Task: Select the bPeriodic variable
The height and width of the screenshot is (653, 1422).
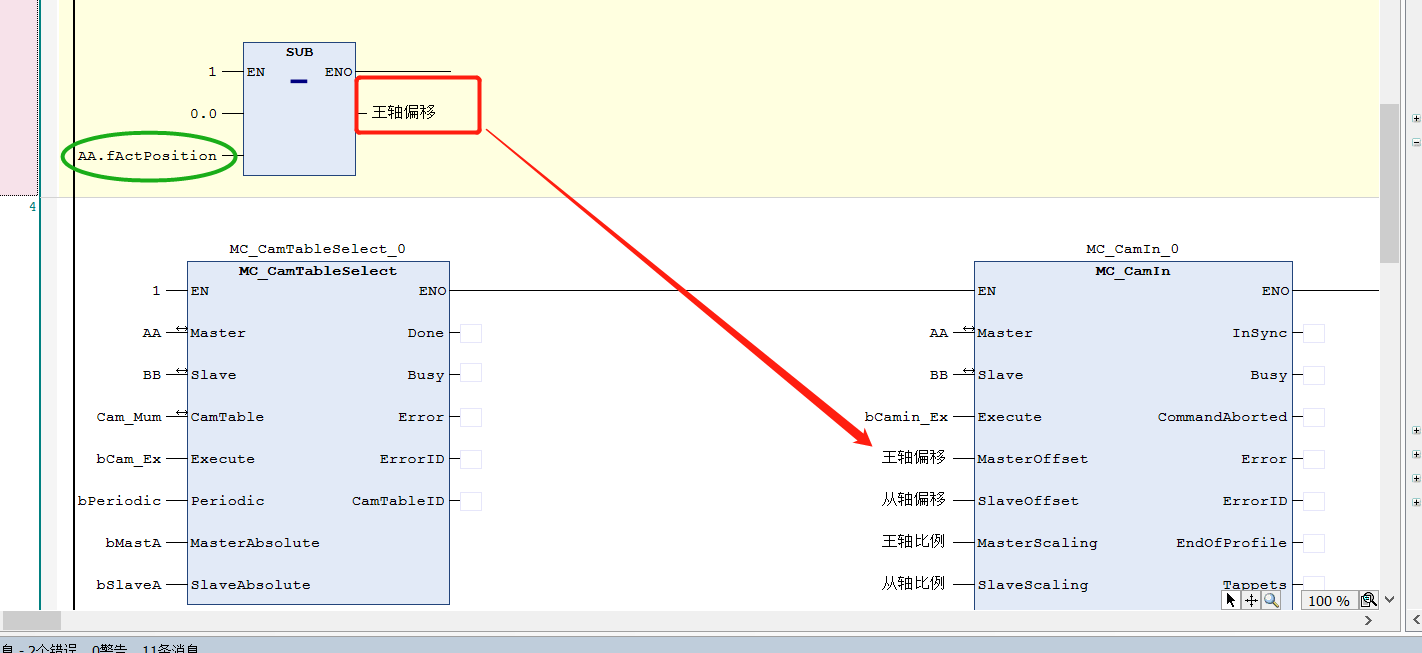Action: pyautogui.click(x=120, y=501)
